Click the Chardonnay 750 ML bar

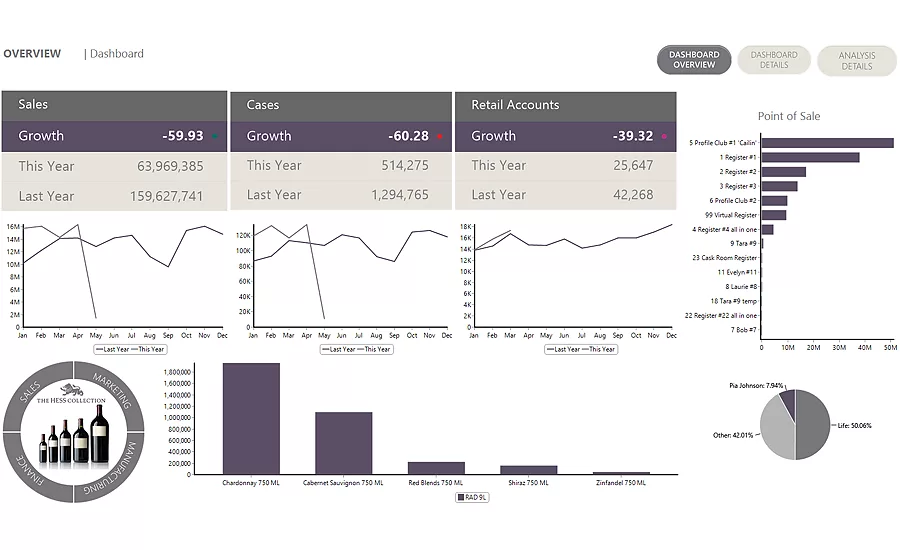[251, 419]
